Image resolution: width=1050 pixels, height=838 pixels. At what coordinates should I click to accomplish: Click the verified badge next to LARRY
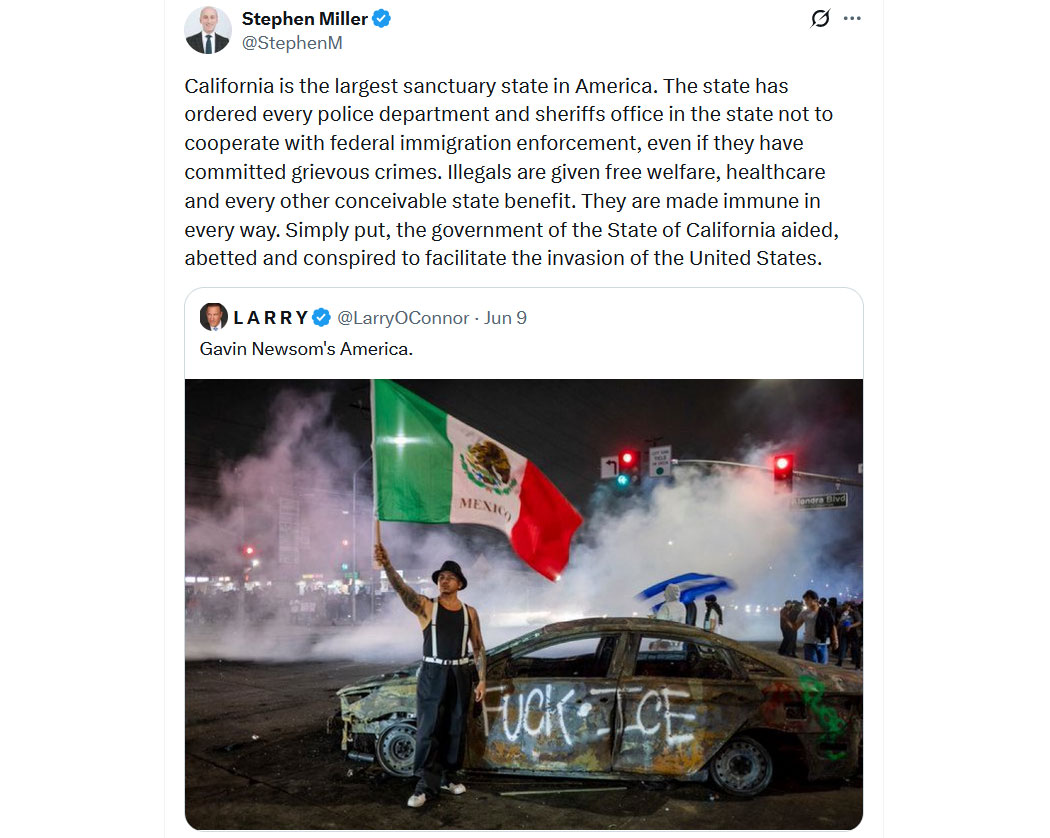coord(321,318)
